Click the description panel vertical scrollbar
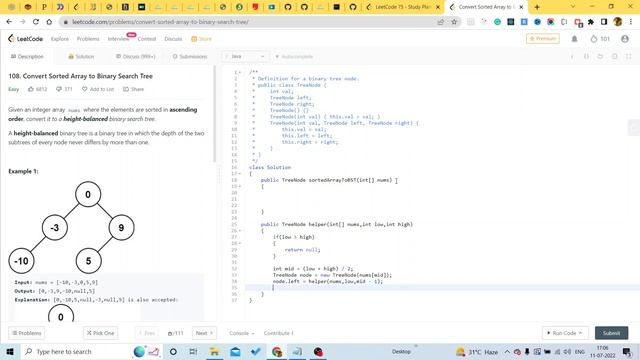Viewport: 640px width, 360px height. click(x=215, y=114)
